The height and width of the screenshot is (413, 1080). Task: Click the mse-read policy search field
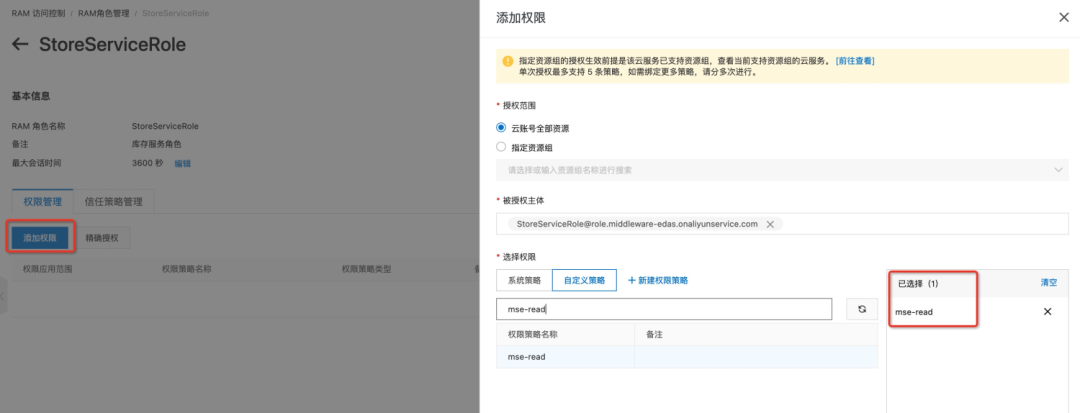[664, 309]
